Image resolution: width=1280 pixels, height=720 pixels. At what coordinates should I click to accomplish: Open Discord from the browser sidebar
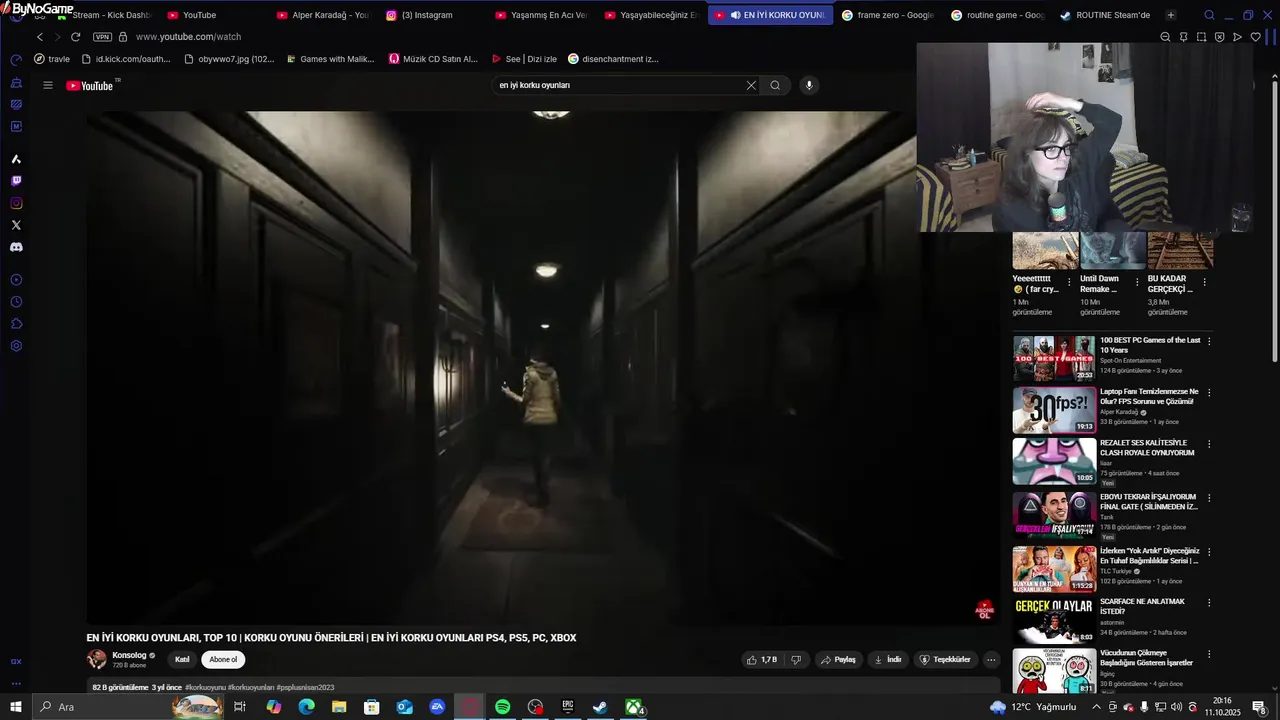coord(16,247)
